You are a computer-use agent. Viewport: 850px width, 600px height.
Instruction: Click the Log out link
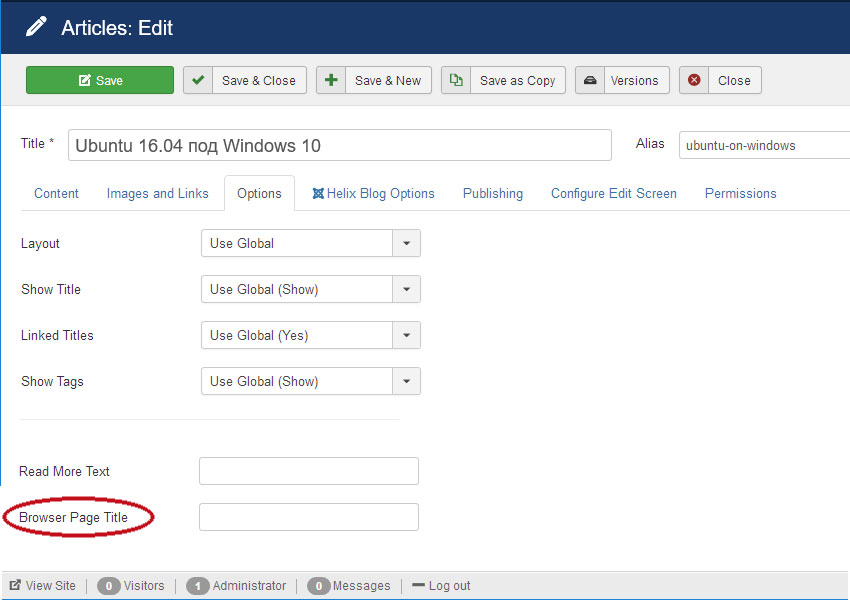pos(449,586)
